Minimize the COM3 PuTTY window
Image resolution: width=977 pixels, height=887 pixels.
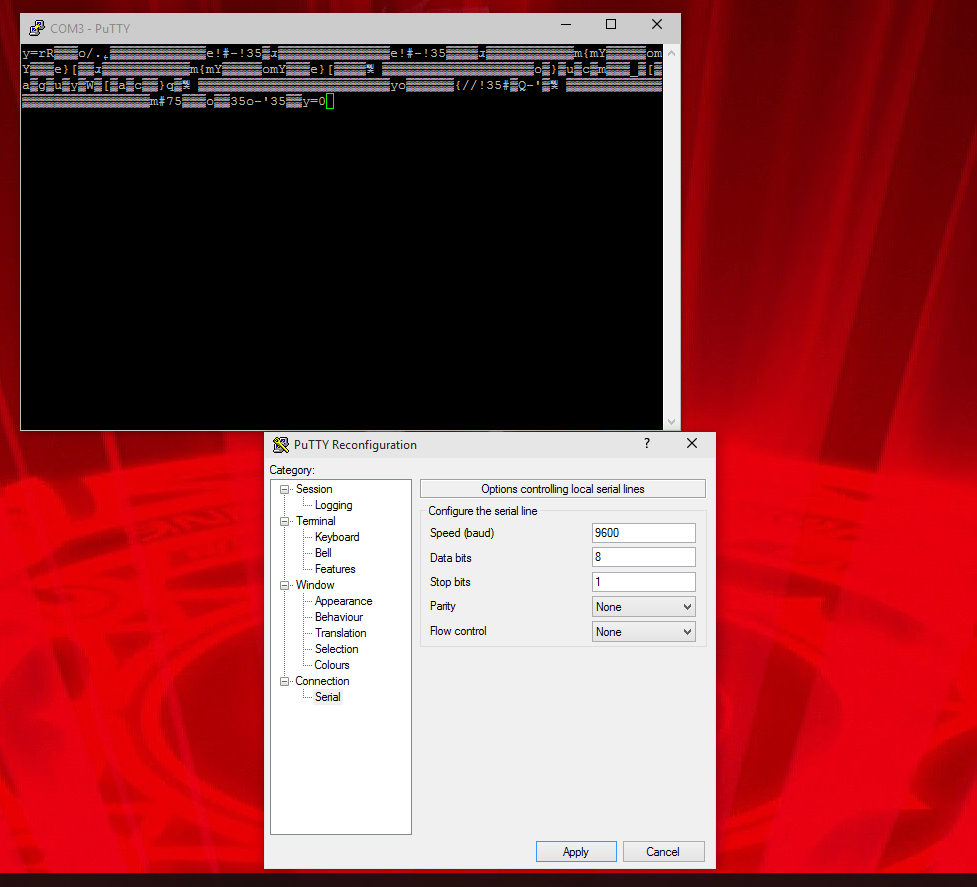coord(566,24)
